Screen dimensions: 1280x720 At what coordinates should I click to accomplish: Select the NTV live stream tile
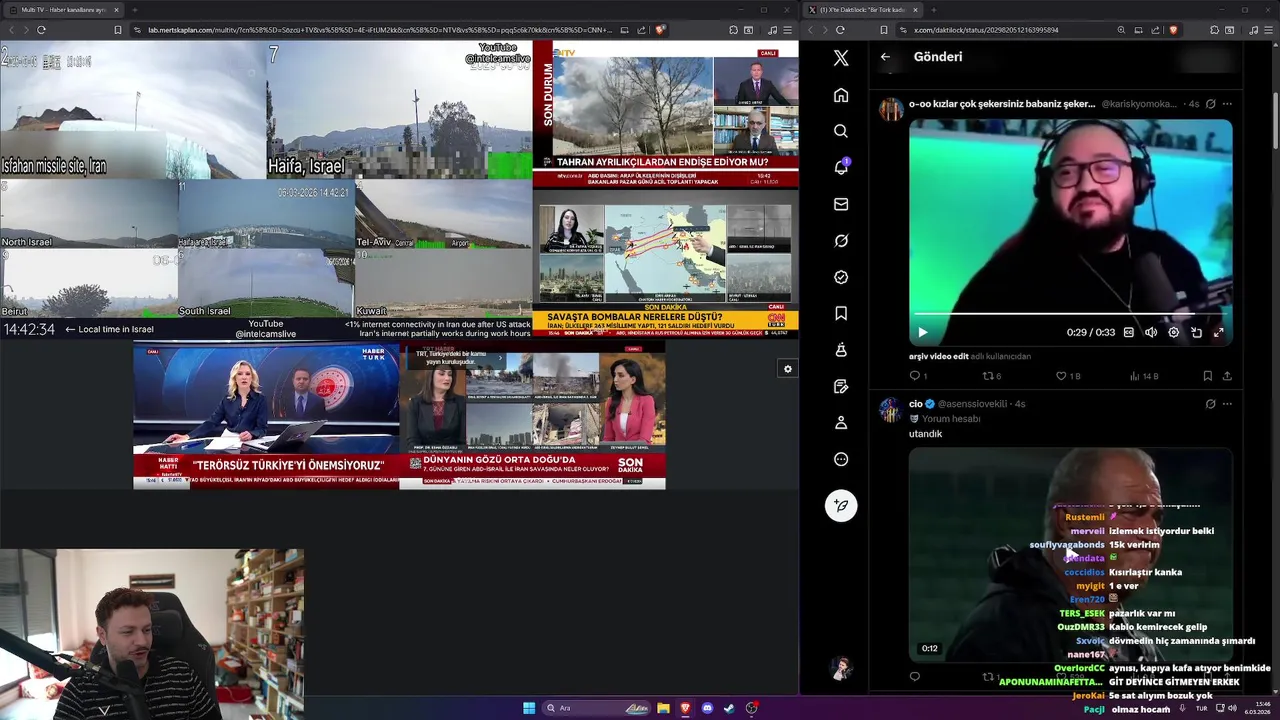(x=666, y=114)
